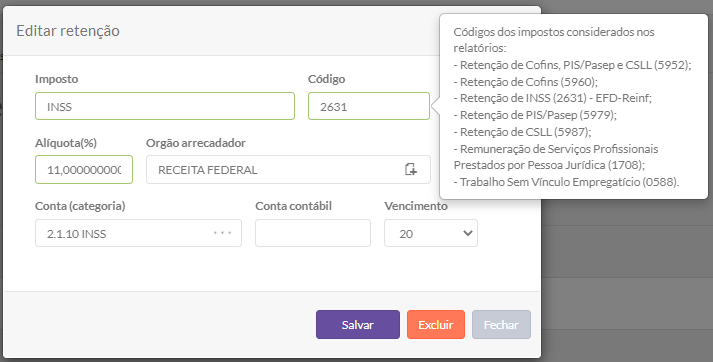Click the Retenção de INSS (2631) tooltip line
Image resolution: width=713 pixels, height=362 pixels.
pyautogui.click(x=552, y=98)
